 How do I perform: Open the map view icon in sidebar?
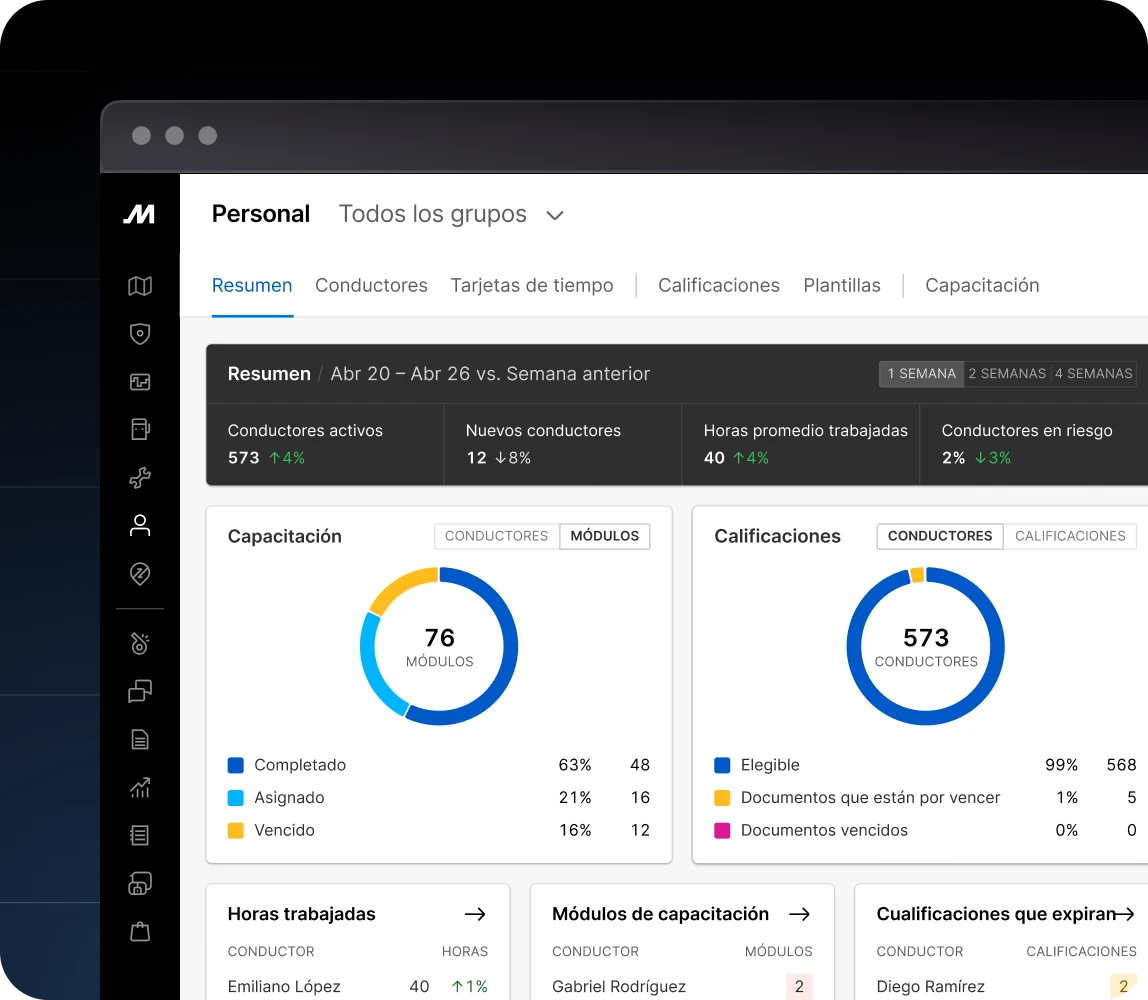click(x=140, y=286)
